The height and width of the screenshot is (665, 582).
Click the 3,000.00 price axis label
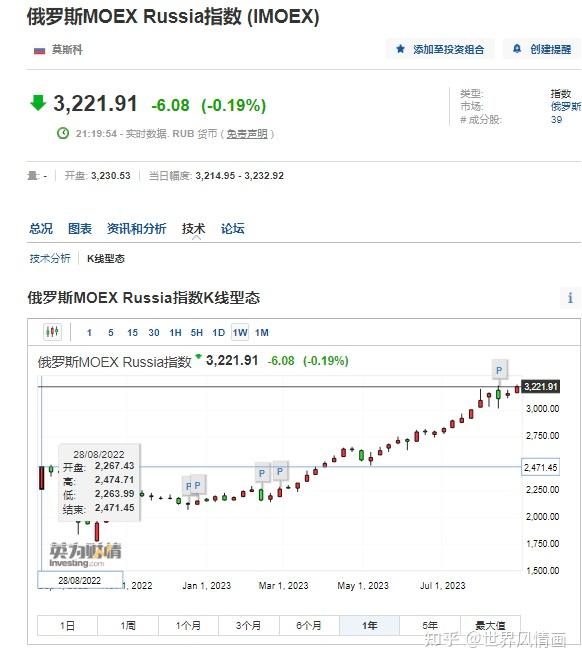[543, 408]
